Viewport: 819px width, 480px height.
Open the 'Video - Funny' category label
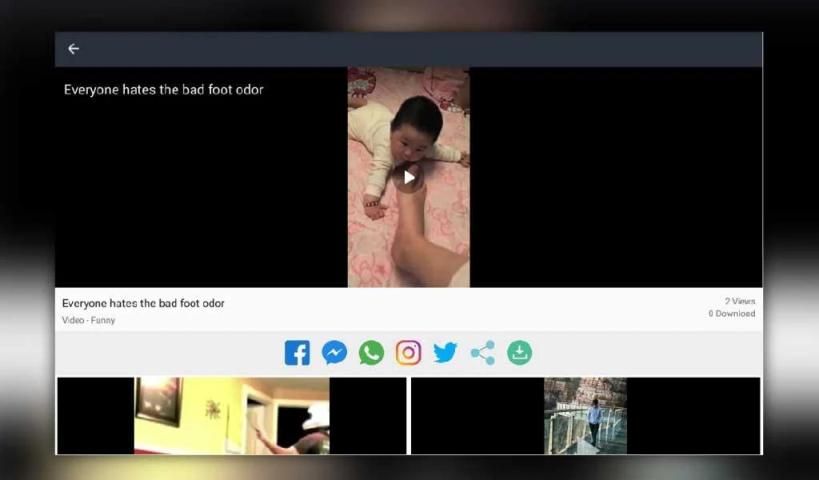click(x=88, y=320)
